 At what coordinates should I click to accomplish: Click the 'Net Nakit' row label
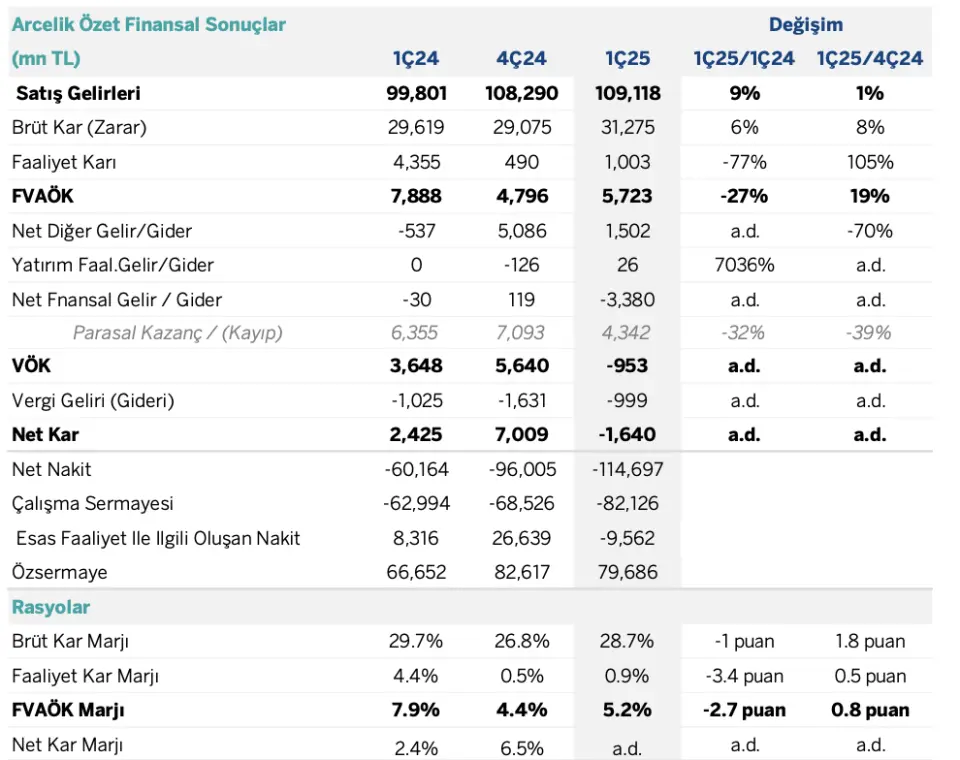point(51,469)
